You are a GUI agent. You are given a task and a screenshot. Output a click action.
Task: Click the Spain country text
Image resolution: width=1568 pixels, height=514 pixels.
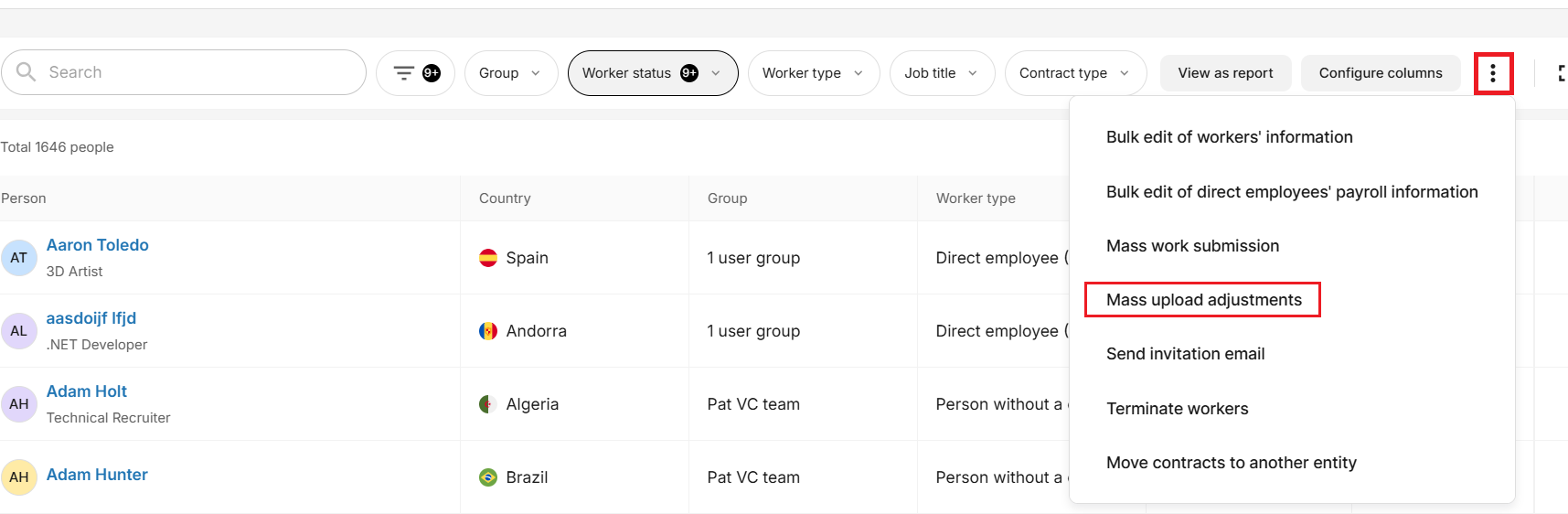click(528, 258)
